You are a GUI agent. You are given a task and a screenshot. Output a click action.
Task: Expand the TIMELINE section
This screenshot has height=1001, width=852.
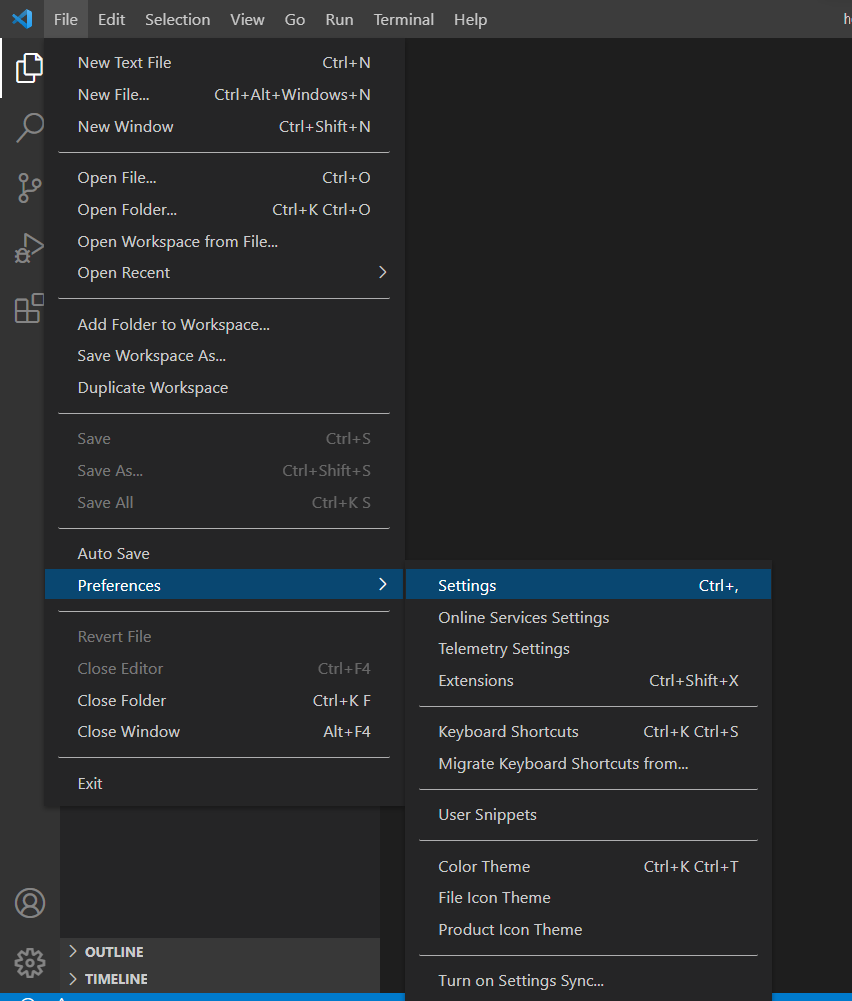tap(115, 979)
